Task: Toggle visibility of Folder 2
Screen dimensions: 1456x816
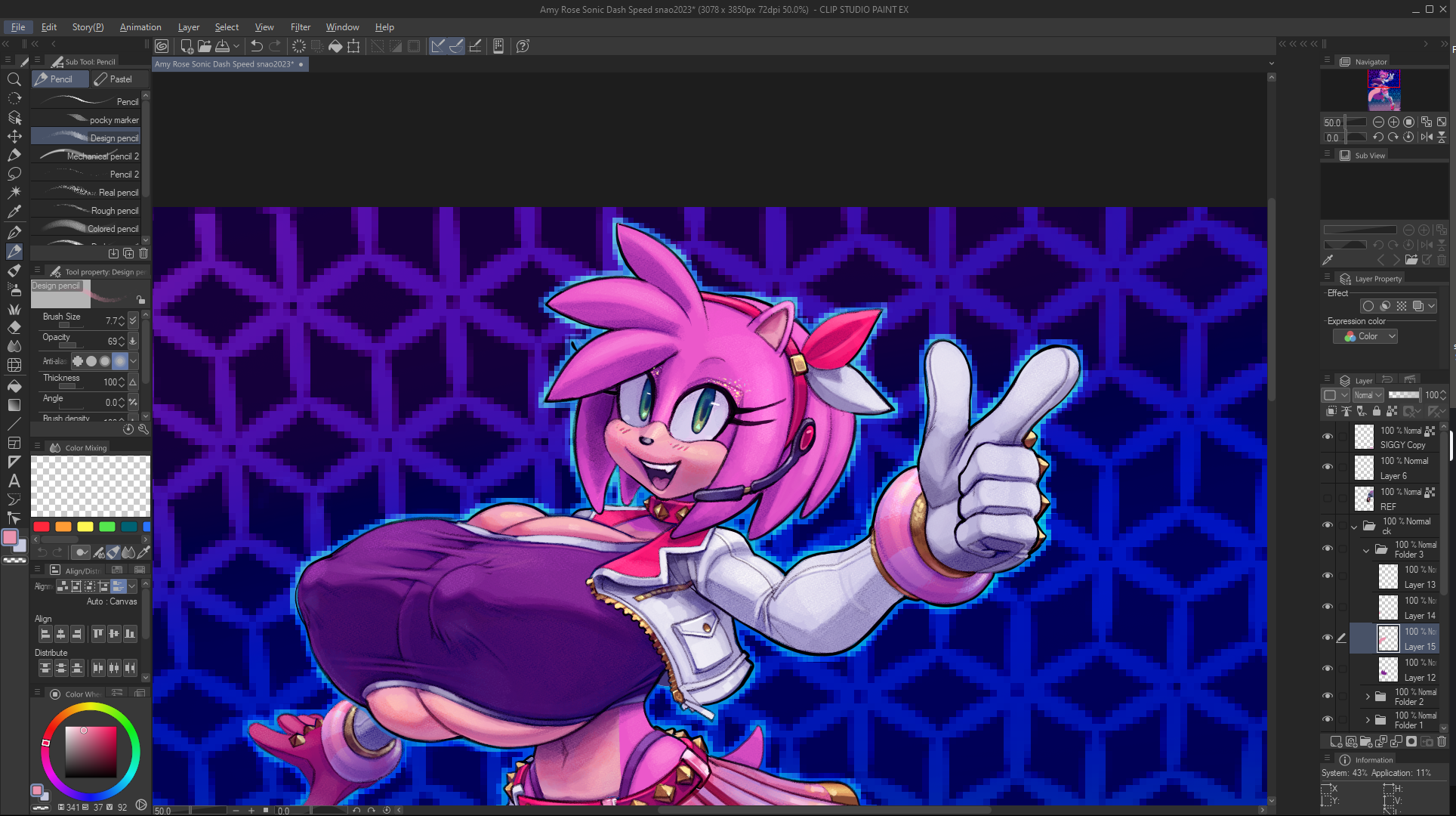Action: [x=1328, y=696]
